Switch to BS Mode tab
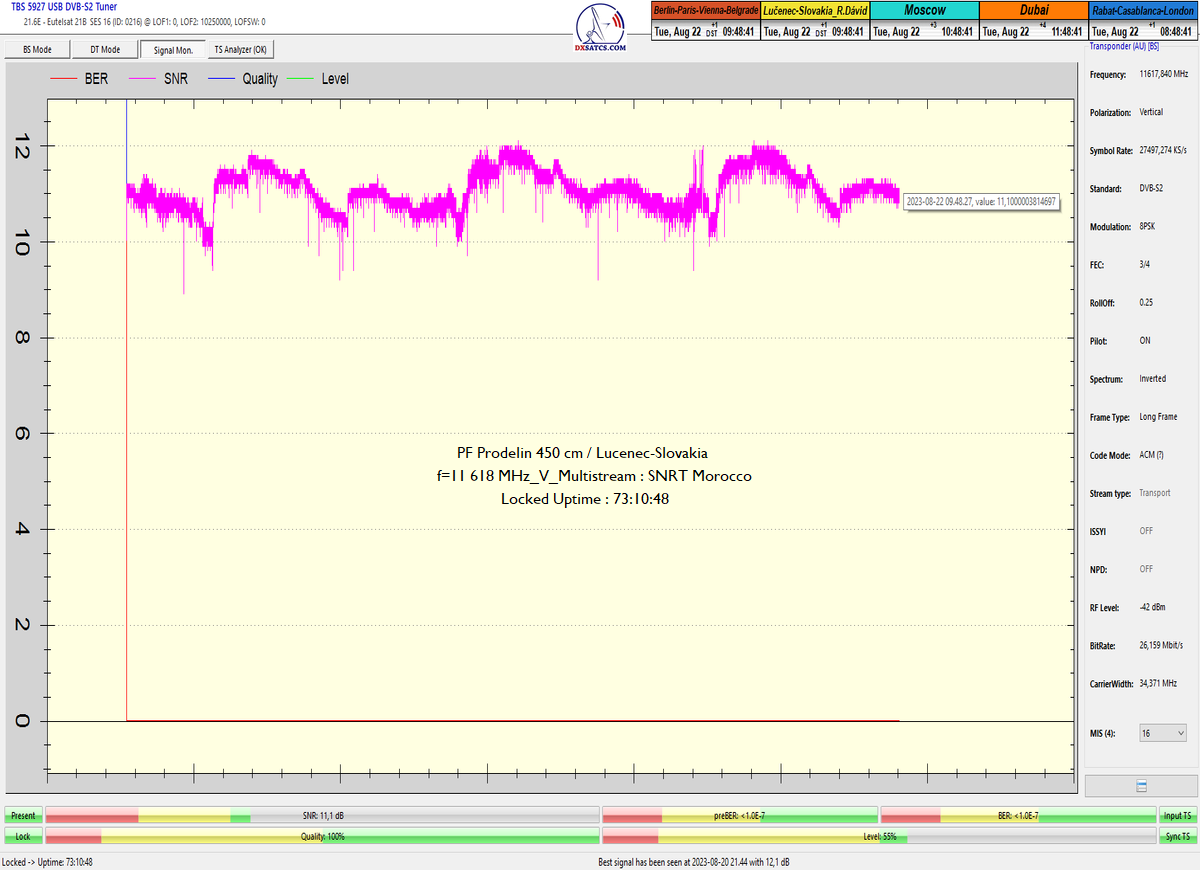Image resolution: width=1200 pixels, height=870 pixels. (x=36, y=49)
